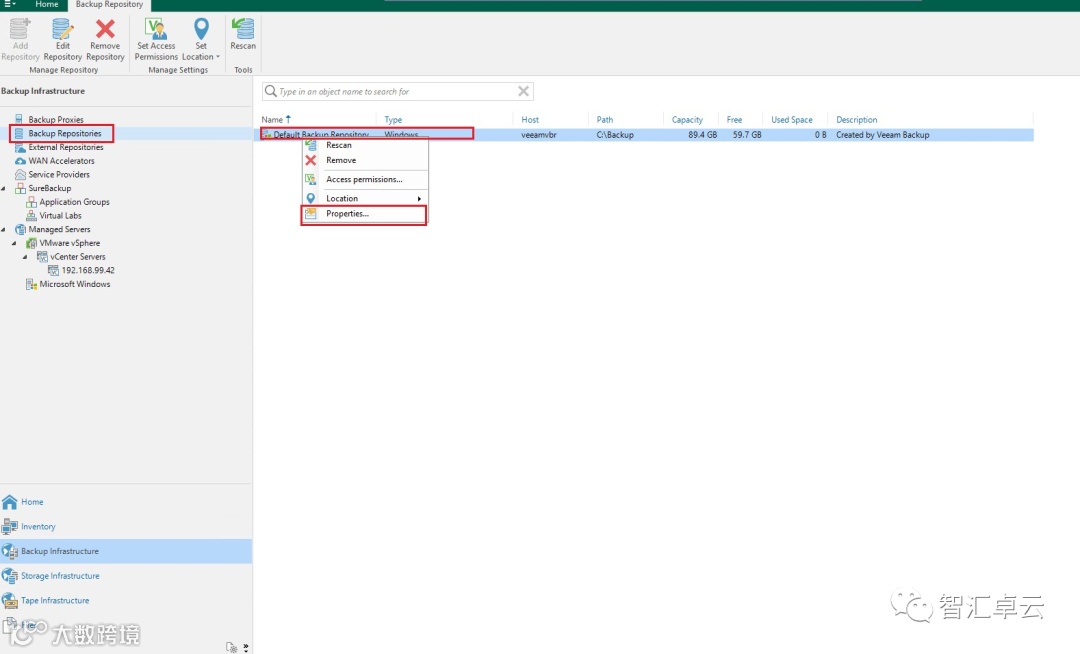
Task: Choose Access permissions from context menu
Action: [364, 180]
